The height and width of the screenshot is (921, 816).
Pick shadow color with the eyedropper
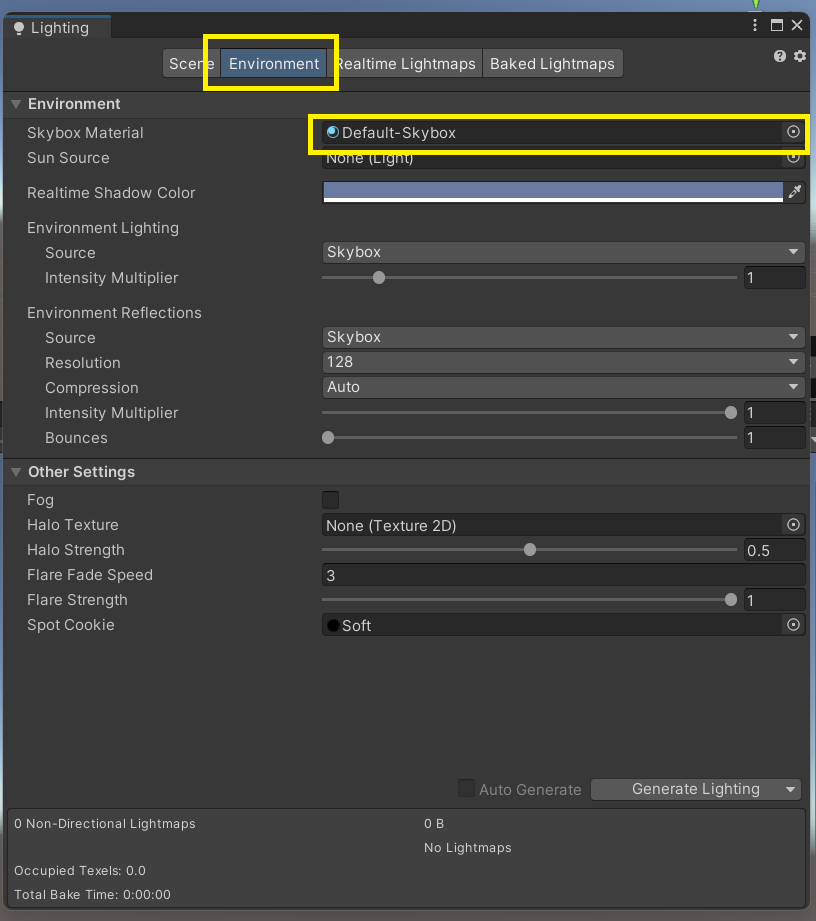point(795,191)
